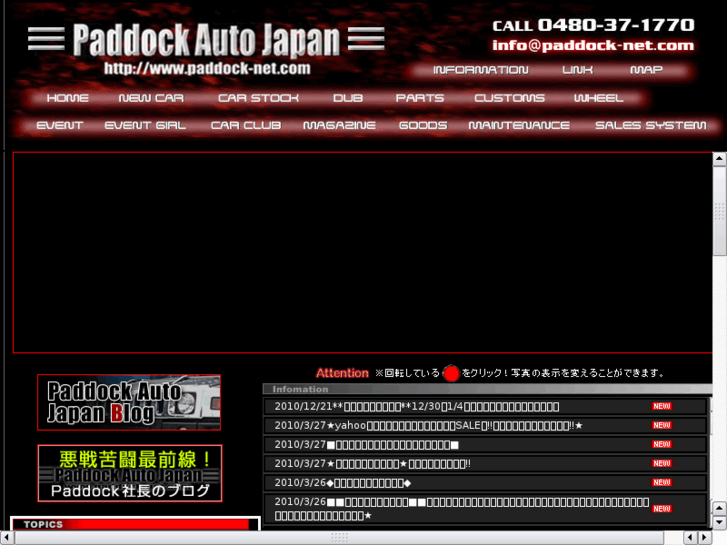Viewport: 727px width, 545px height.
Task: Click the page vertical scrollbar thumb
Action: point(719,211)
